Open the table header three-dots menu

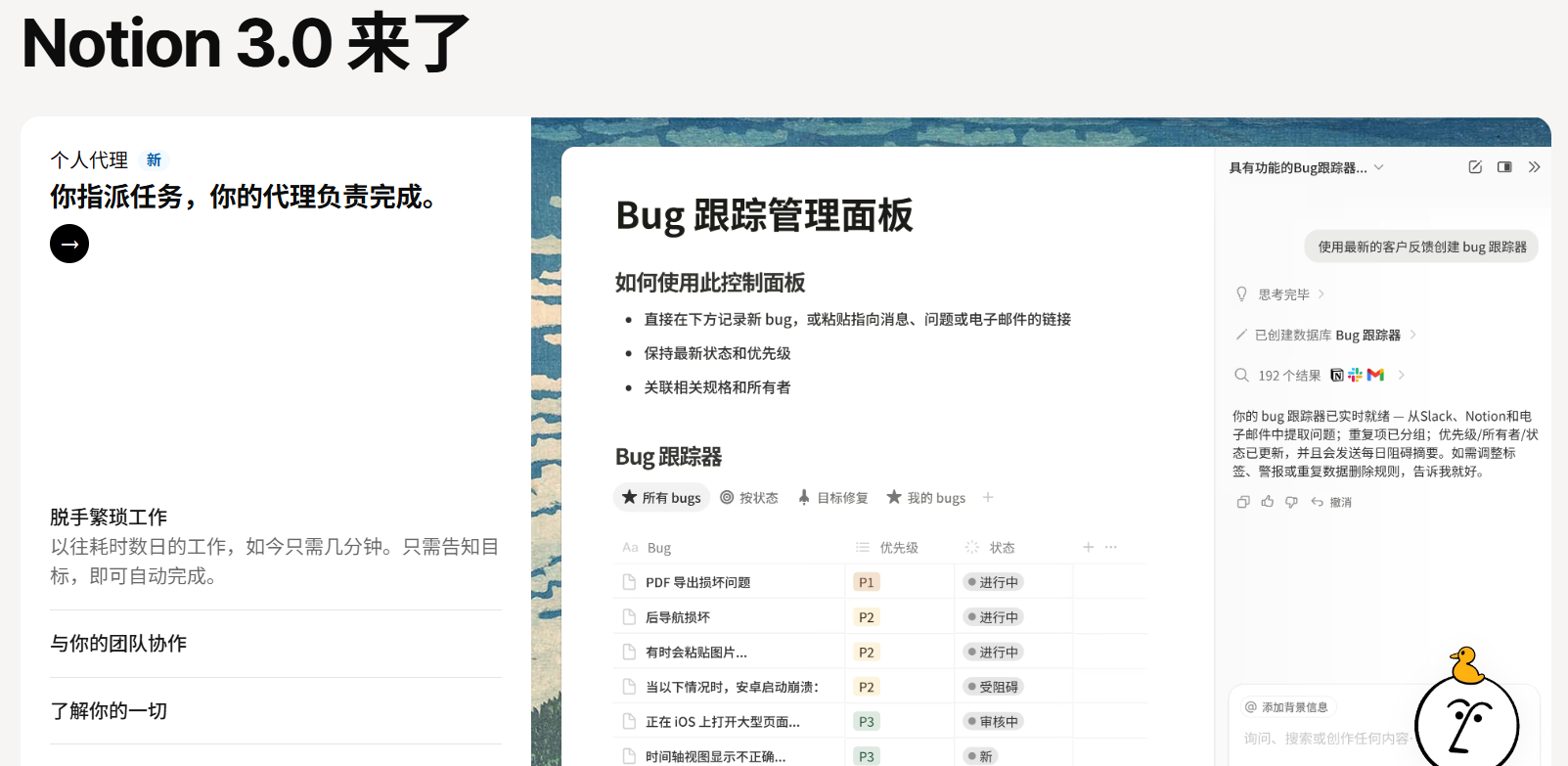pos(1111,547)
